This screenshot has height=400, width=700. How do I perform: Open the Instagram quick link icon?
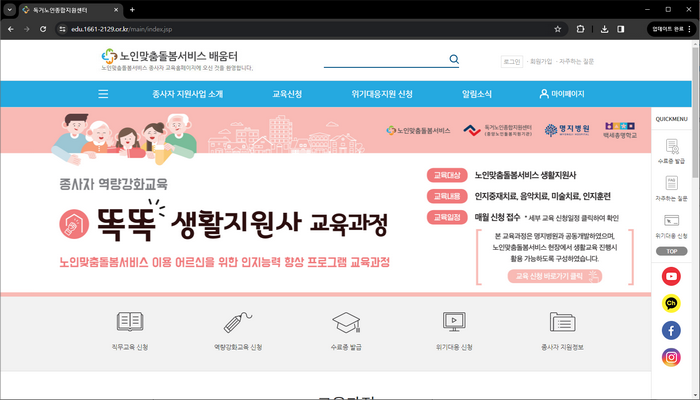(671, 357)
